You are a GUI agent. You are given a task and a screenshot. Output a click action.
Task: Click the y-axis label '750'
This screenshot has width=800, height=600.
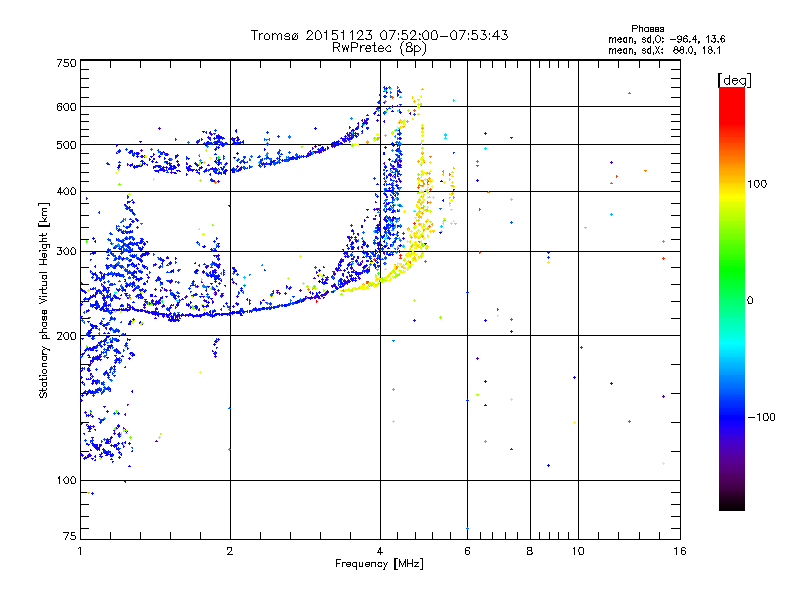66,63
